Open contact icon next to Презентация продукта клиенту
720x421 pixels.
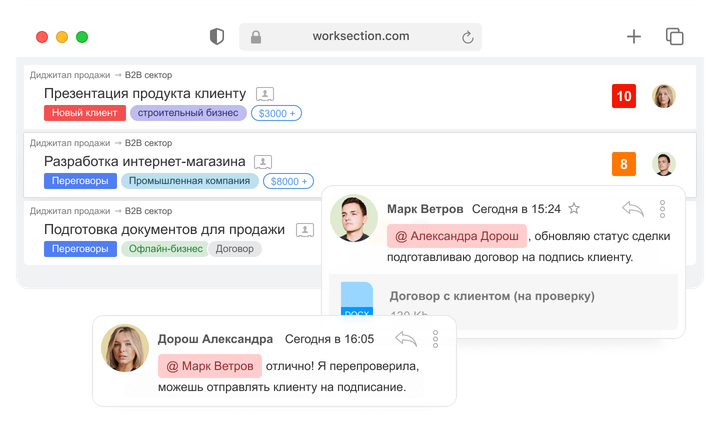(265, 94)
